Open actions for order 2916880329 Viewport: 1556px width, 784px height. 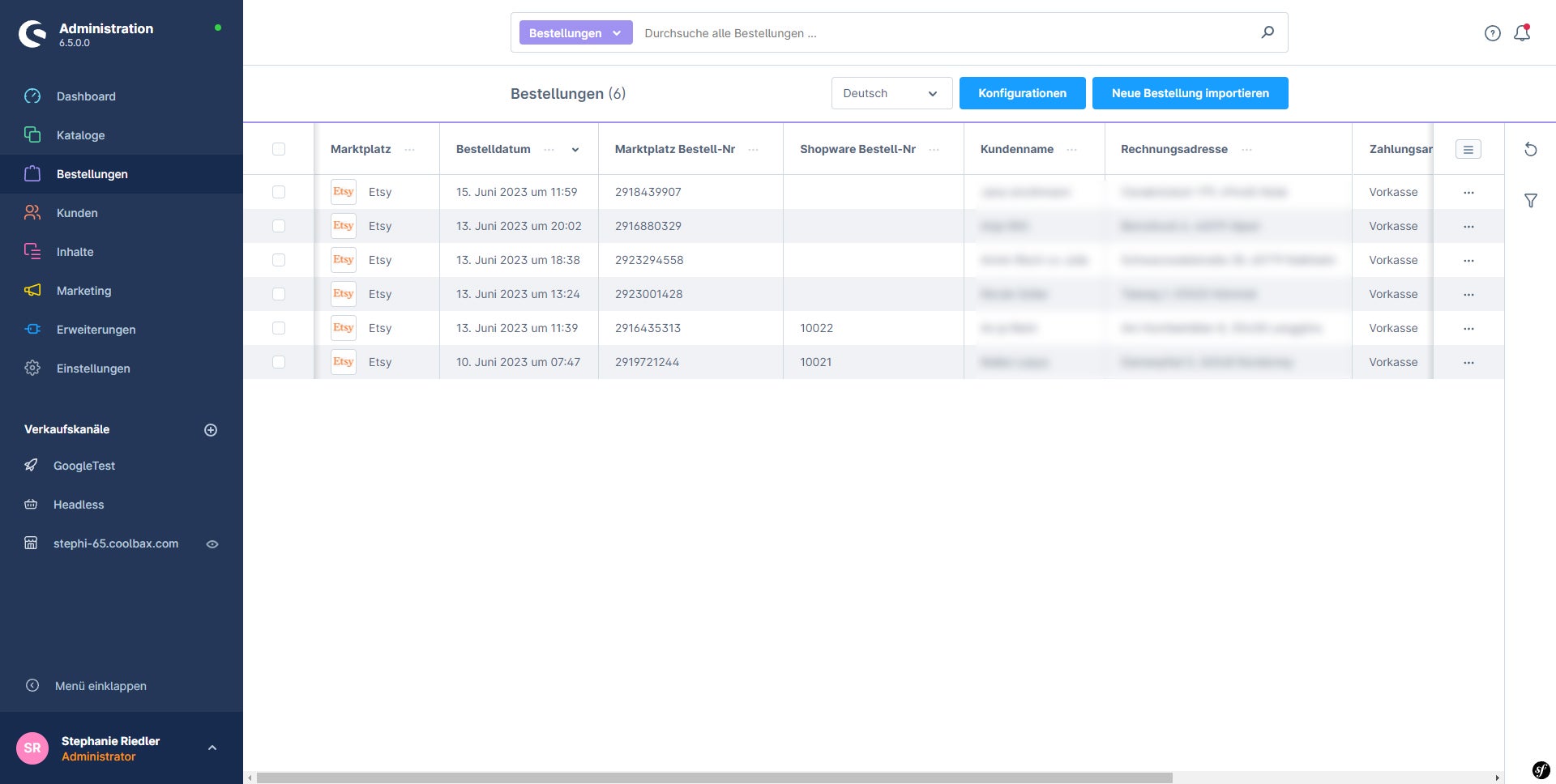coord(1468,227)
